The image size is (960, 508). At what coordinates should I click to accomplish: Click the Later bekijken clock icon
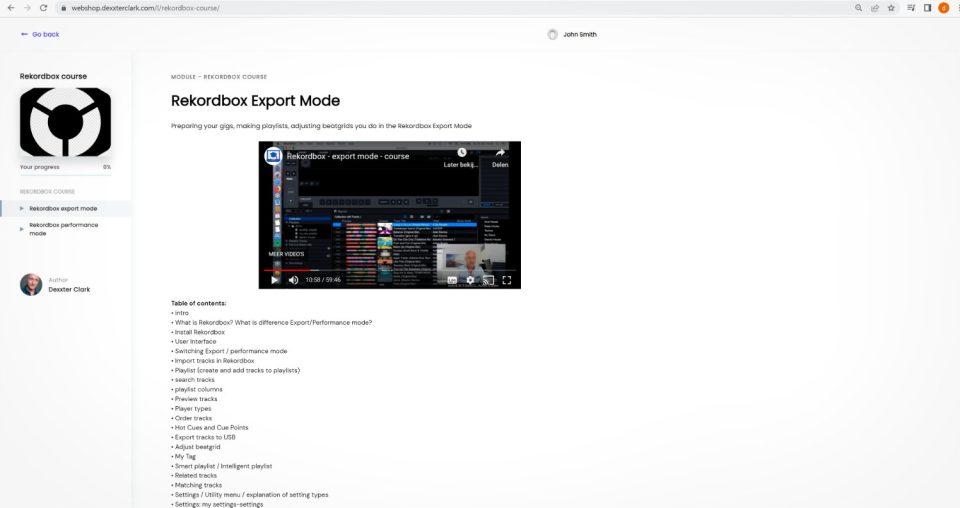click(462, 152)
